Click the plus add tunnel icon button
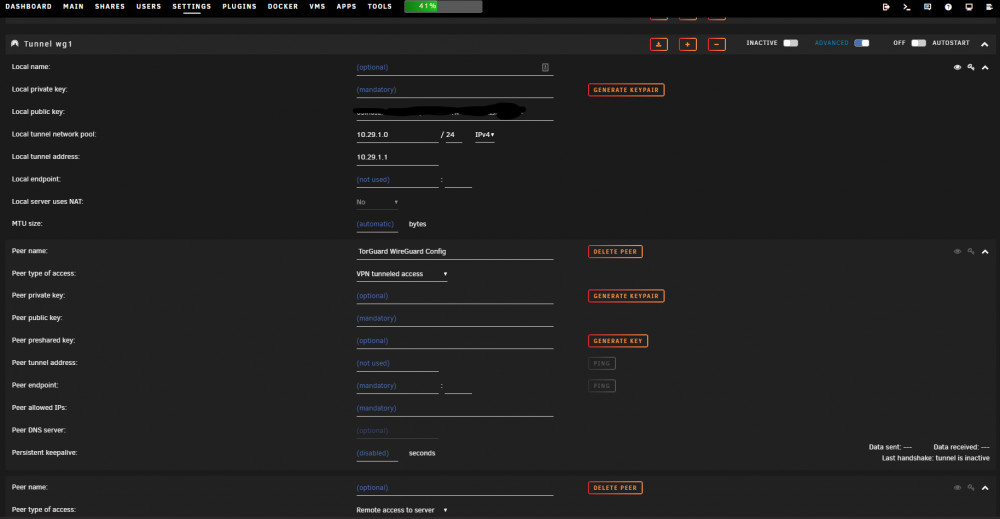1000x519 pixels. 688,44
